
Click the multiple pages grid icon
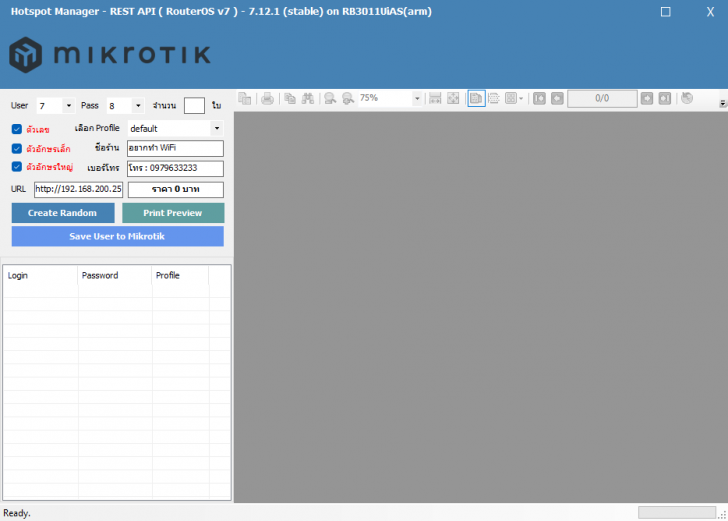click(x=511, y=98)
